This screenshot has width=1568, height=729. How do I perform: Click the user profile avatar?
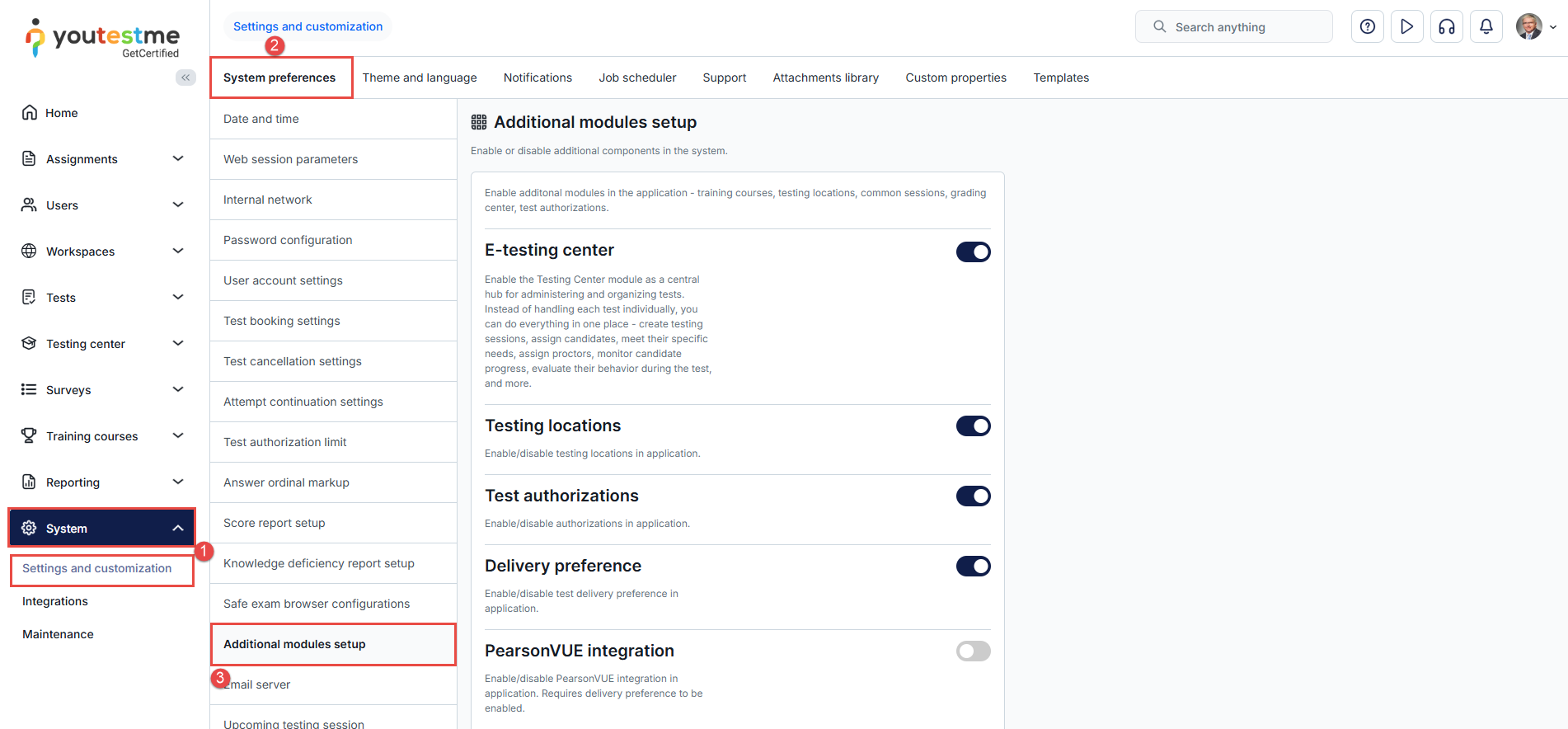(x=1529, y=26)
